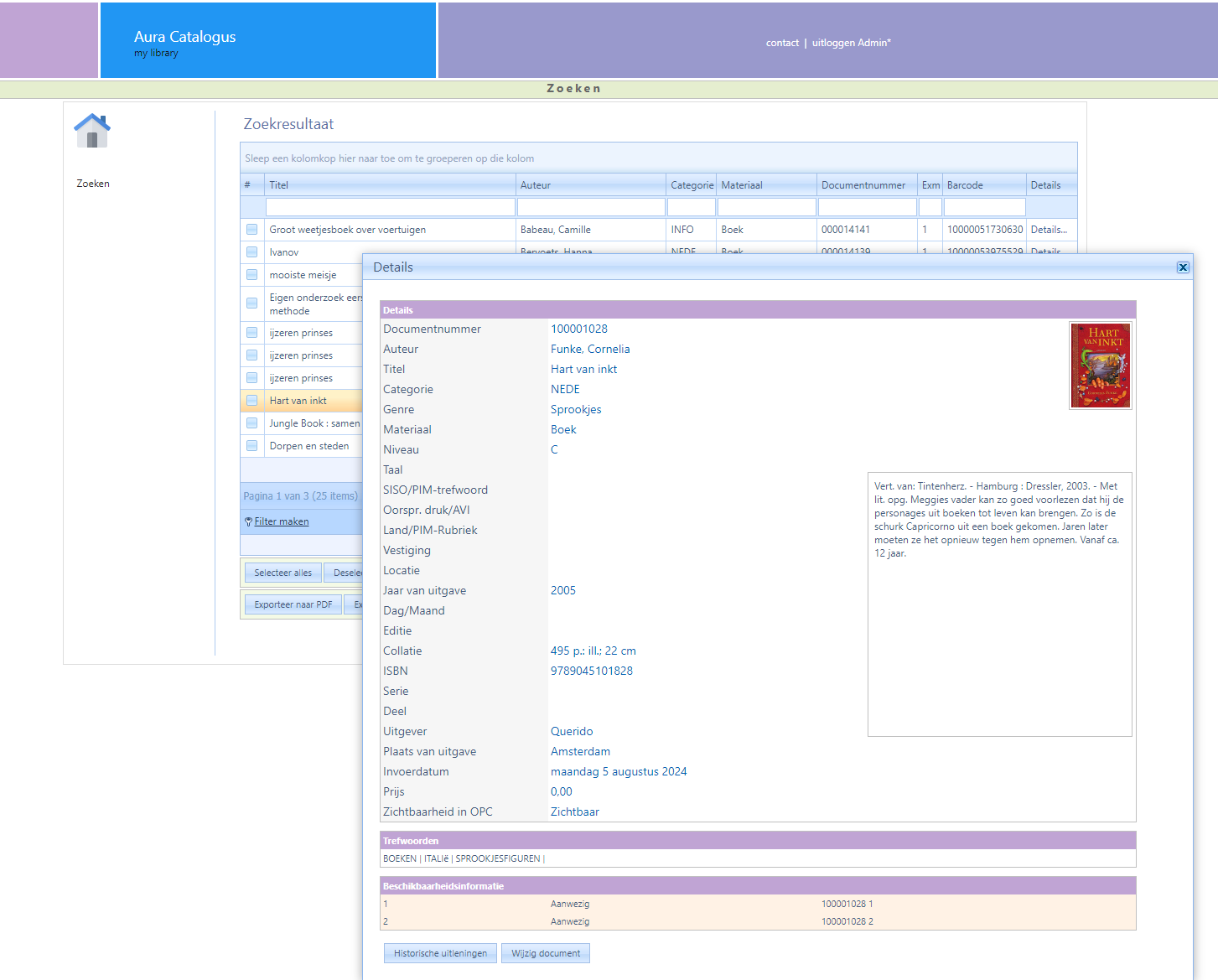This screenshot has height=980, width=1218.
Task: Click the Wijzig document button
Action: click(546, 953)
